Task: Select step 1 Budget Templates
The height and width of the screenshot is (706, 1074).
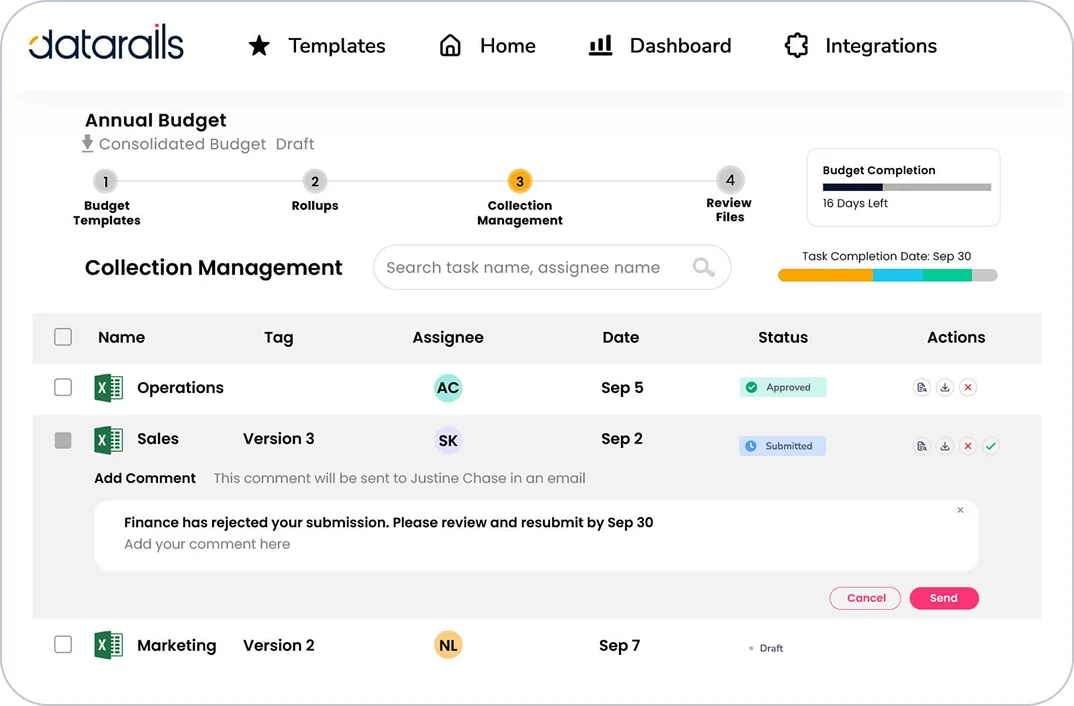Action: (105, 182)
